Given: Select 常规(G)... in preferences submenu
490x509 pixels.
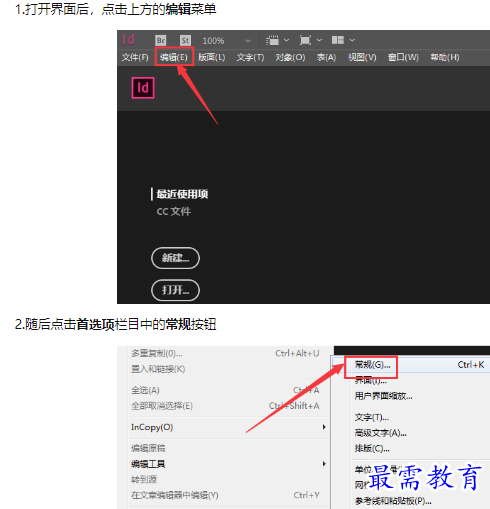Looking at the screenshot, I should coord(411,365).
